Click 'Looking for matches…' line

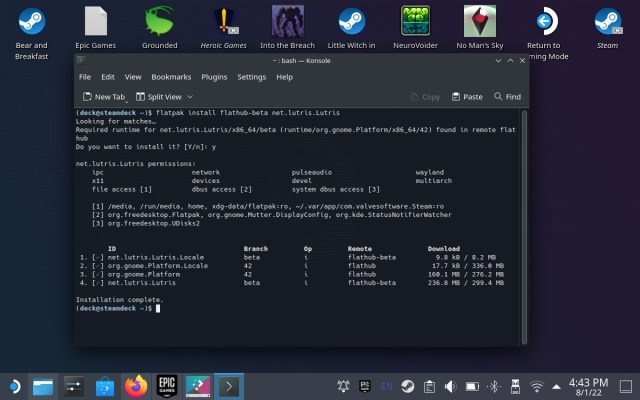[x=116, y=121]
